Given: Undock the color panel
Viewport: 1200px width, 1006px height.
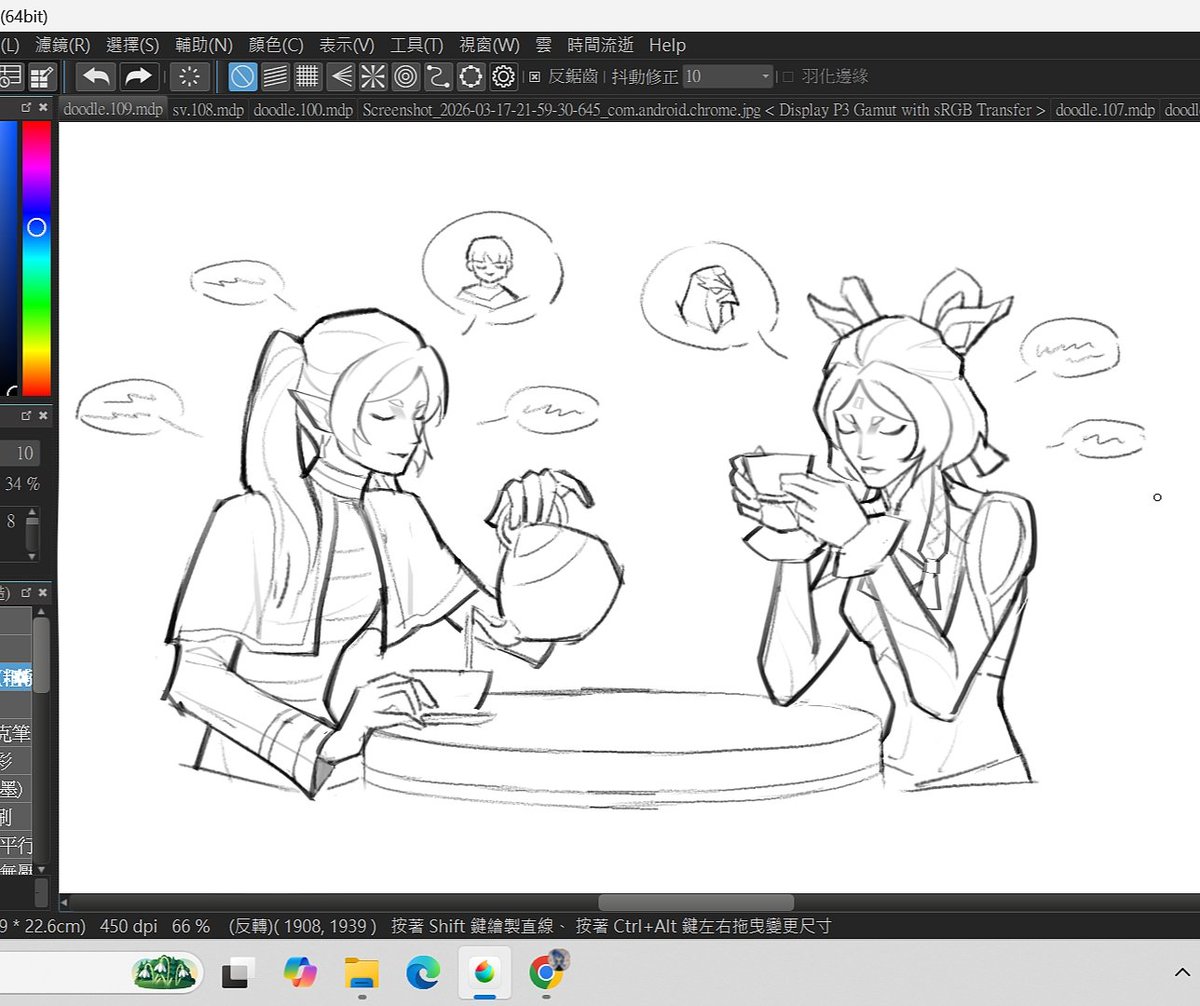Looking at the screenshot, I should (x=27, y=107).
